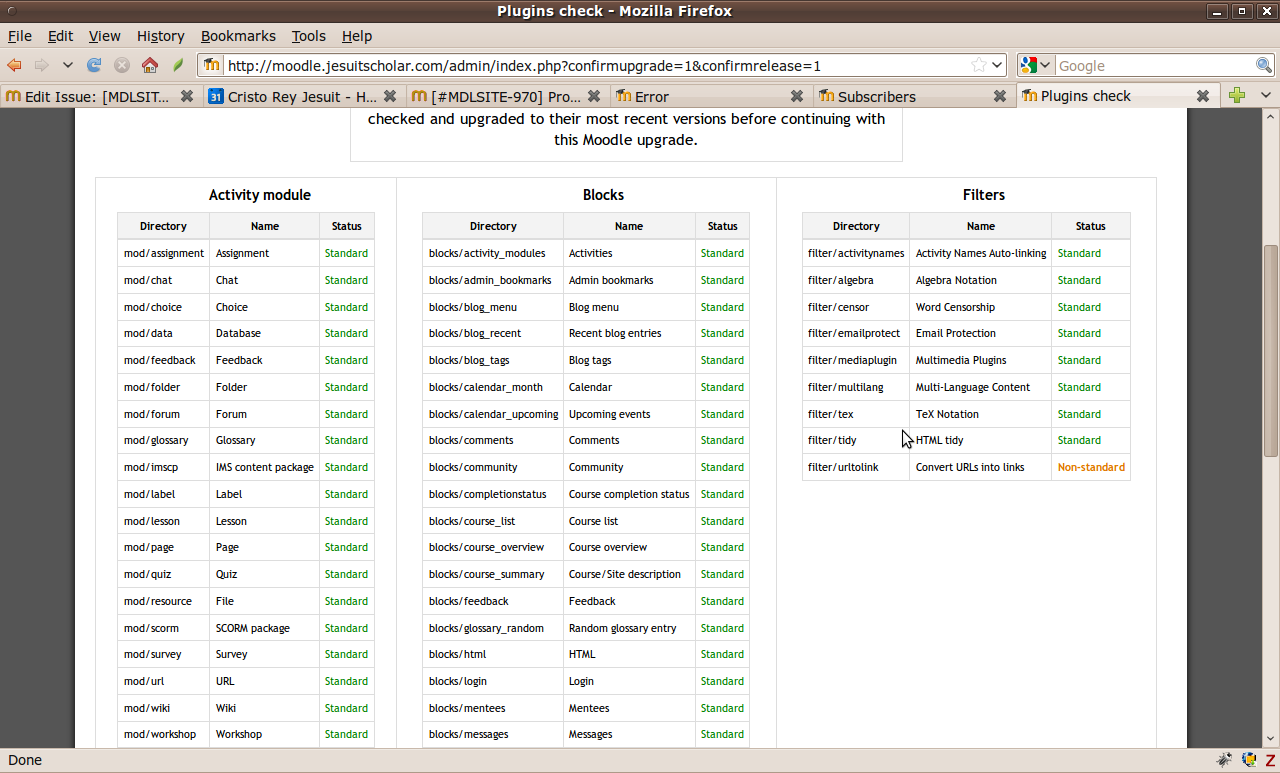Screen dimensions: 1280x773
Task: Open the recent pages history dropdown
Action: [x=67, y=65]
